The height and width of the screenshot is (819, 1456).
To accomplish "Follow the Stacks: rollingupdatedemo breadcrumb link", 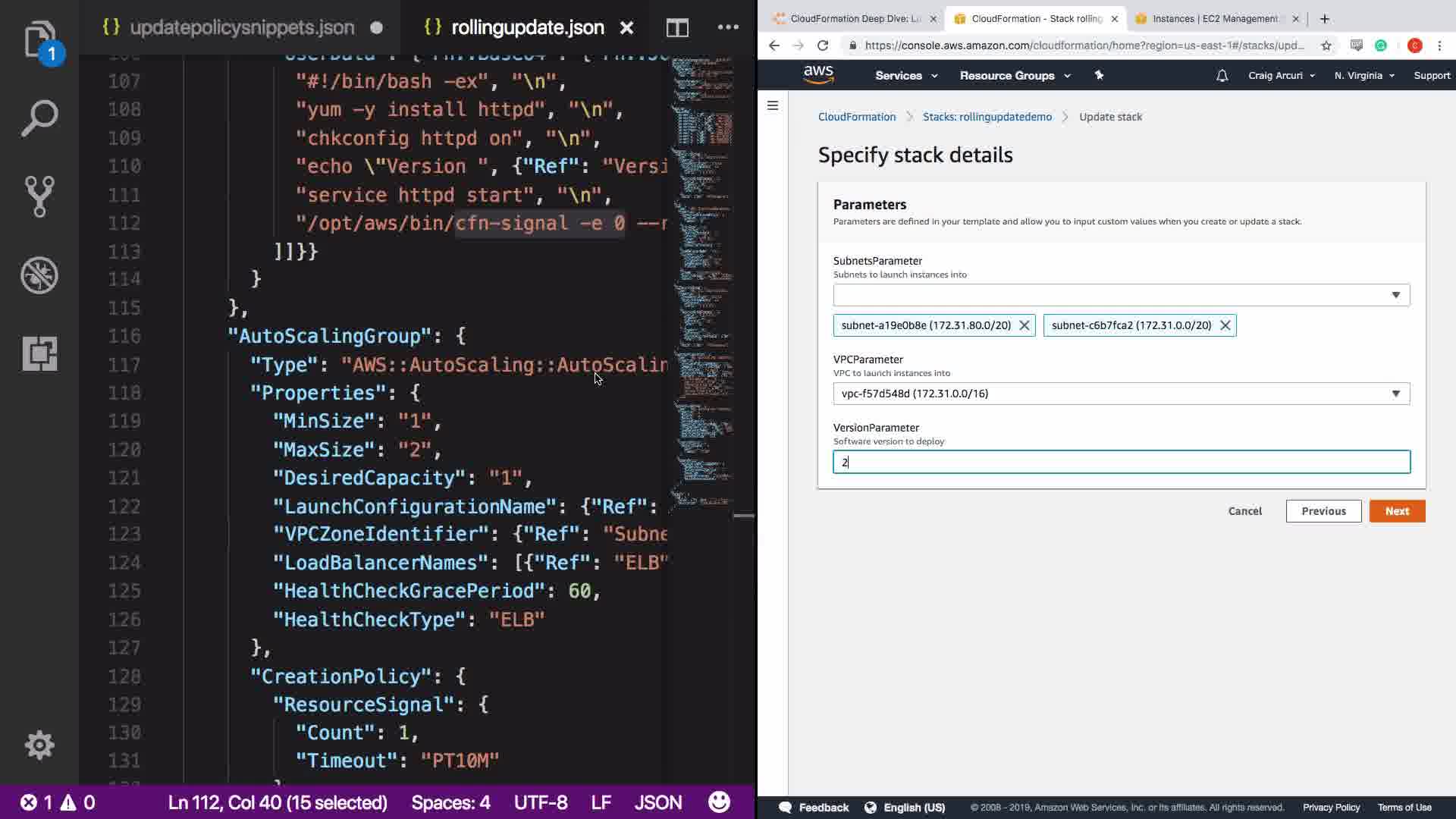I will pos(987,117).
